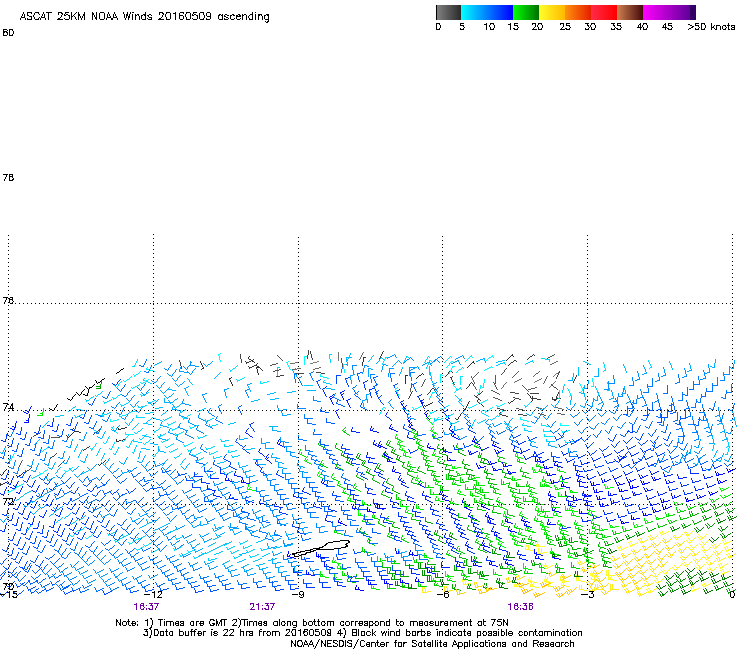This screenshot has width=740, height=650.
Task: Click the '74' latitude axis label
Action: click(x=8, y=407)
